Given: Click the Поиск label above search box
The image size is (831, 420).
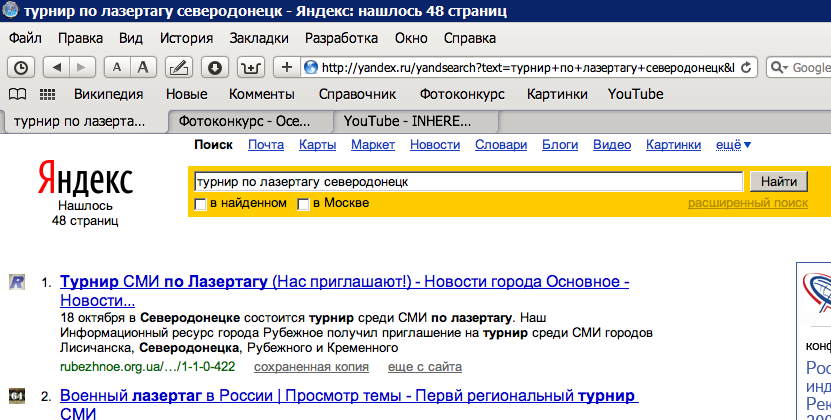Looking at the screenshot, I should 214,145.
